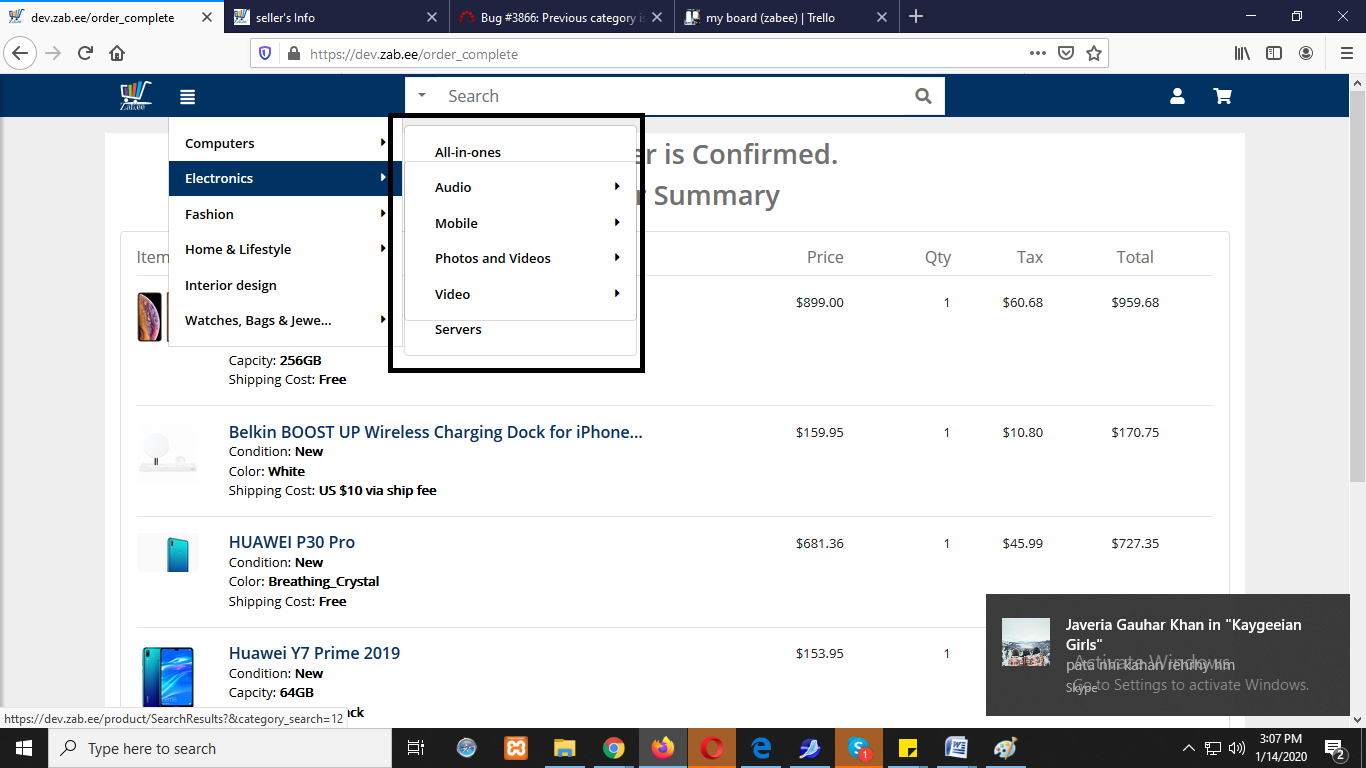The height and width of the screenshot is (768, 1366).
Task: Expand the search category dropdown arrow
Action: tap(422, 96)
